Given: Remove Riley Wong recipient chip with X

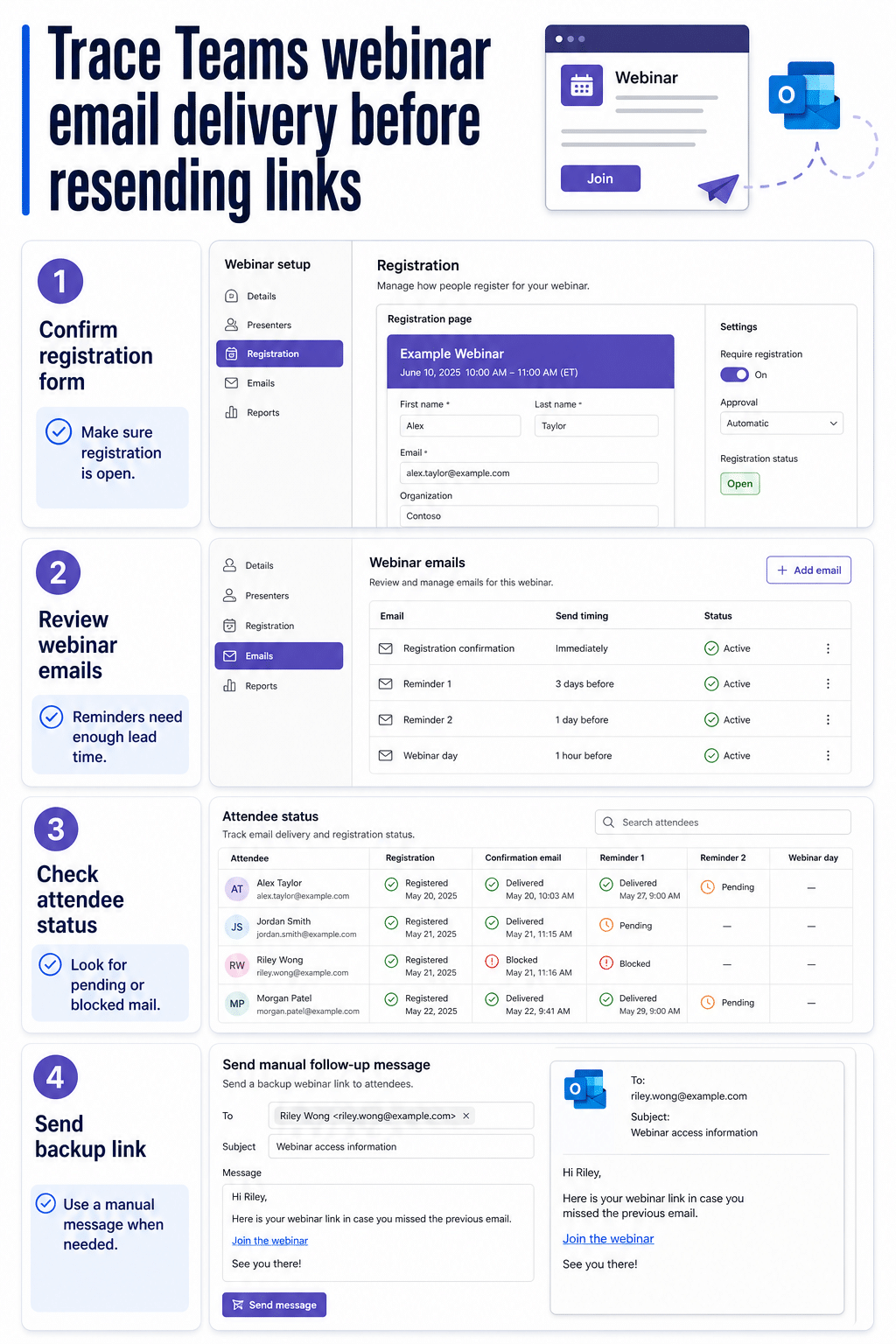Looking at the screenshot, I should point(466,1116).
